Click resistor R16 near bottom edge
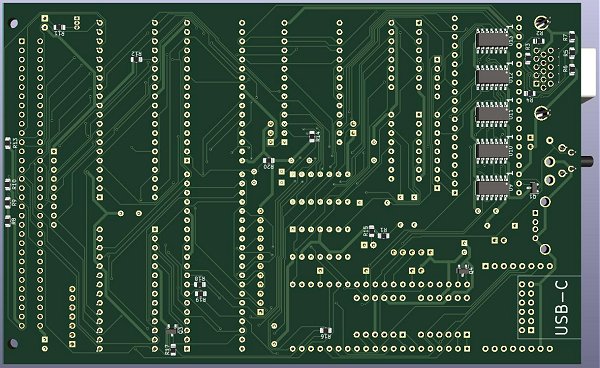Screen dimensions: 600x368 click(x=326, y=330)
